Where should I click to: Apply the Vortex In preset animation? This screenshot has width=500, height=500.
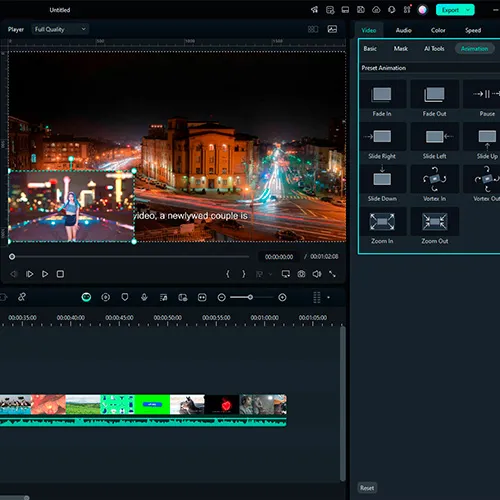pyautogui.click(x=434, y=184)
